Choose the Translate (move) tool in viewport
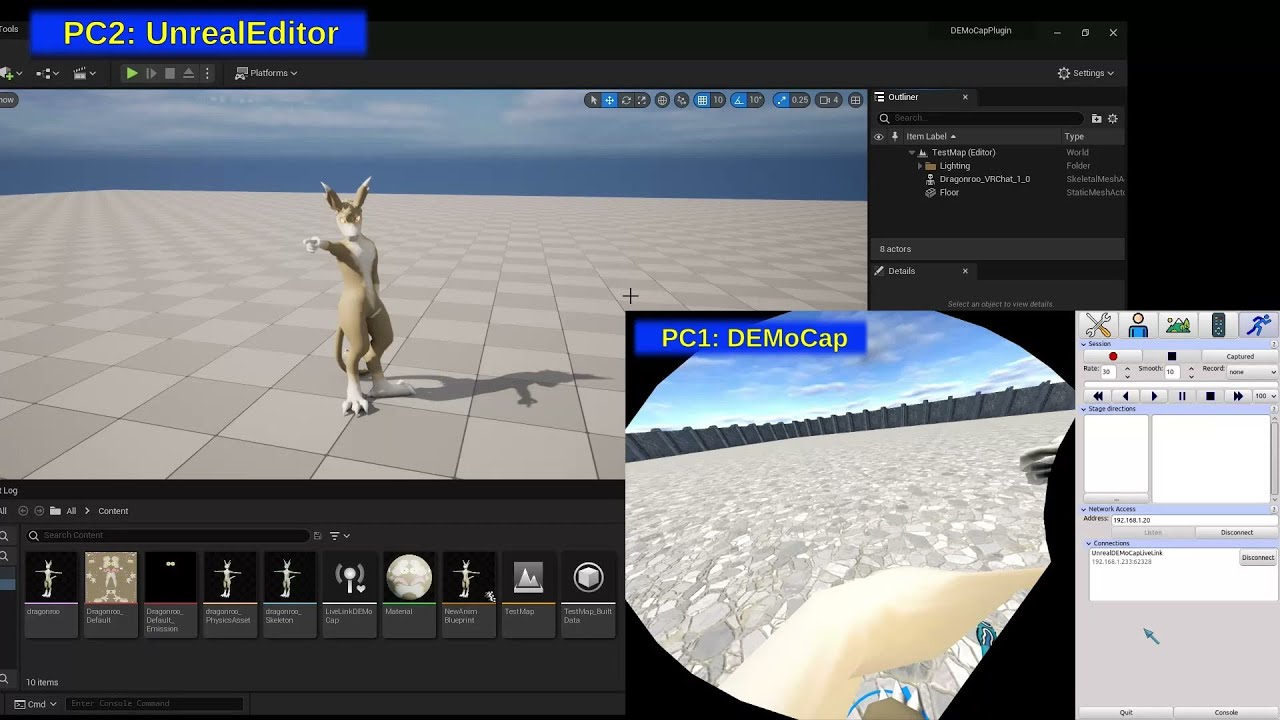Viewport: 1280px width, 720px height. [609, 100]
